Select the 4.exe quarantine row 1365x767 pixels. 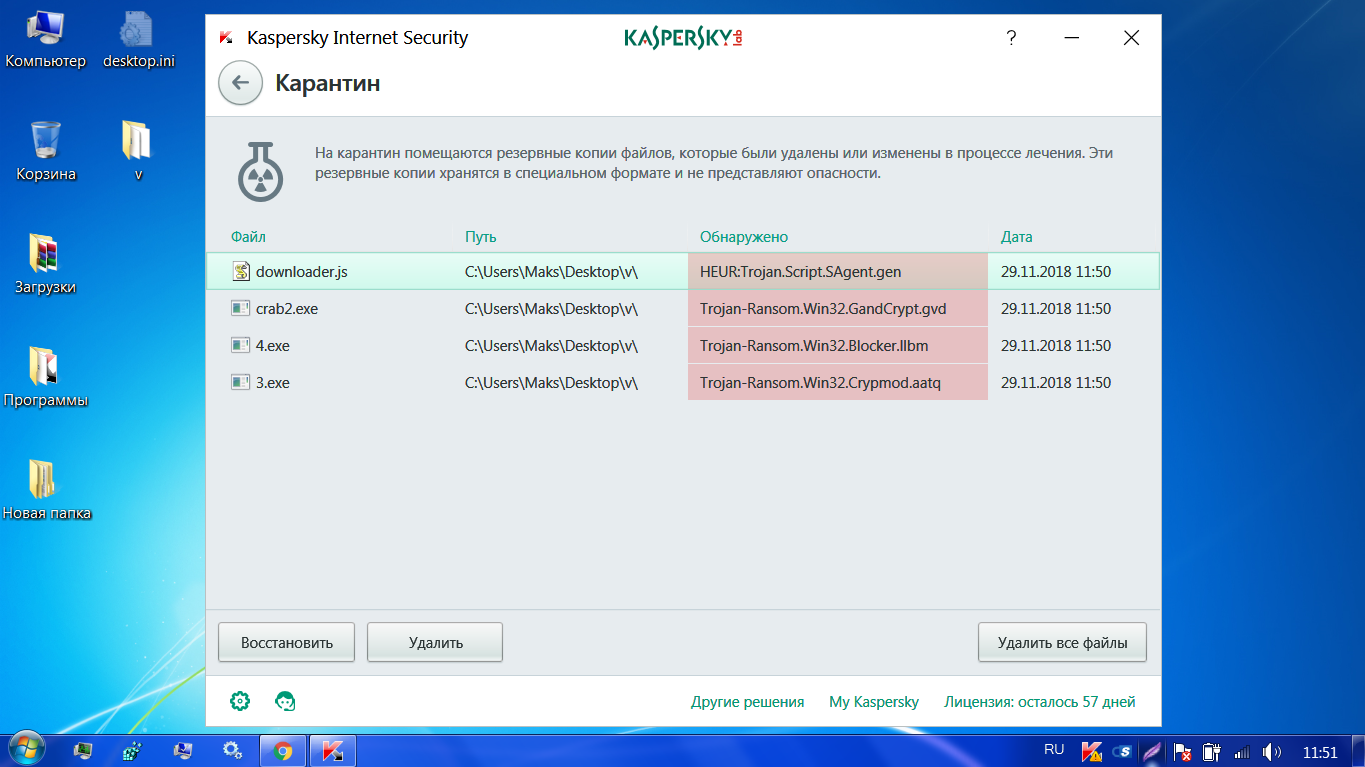(683, 346)
